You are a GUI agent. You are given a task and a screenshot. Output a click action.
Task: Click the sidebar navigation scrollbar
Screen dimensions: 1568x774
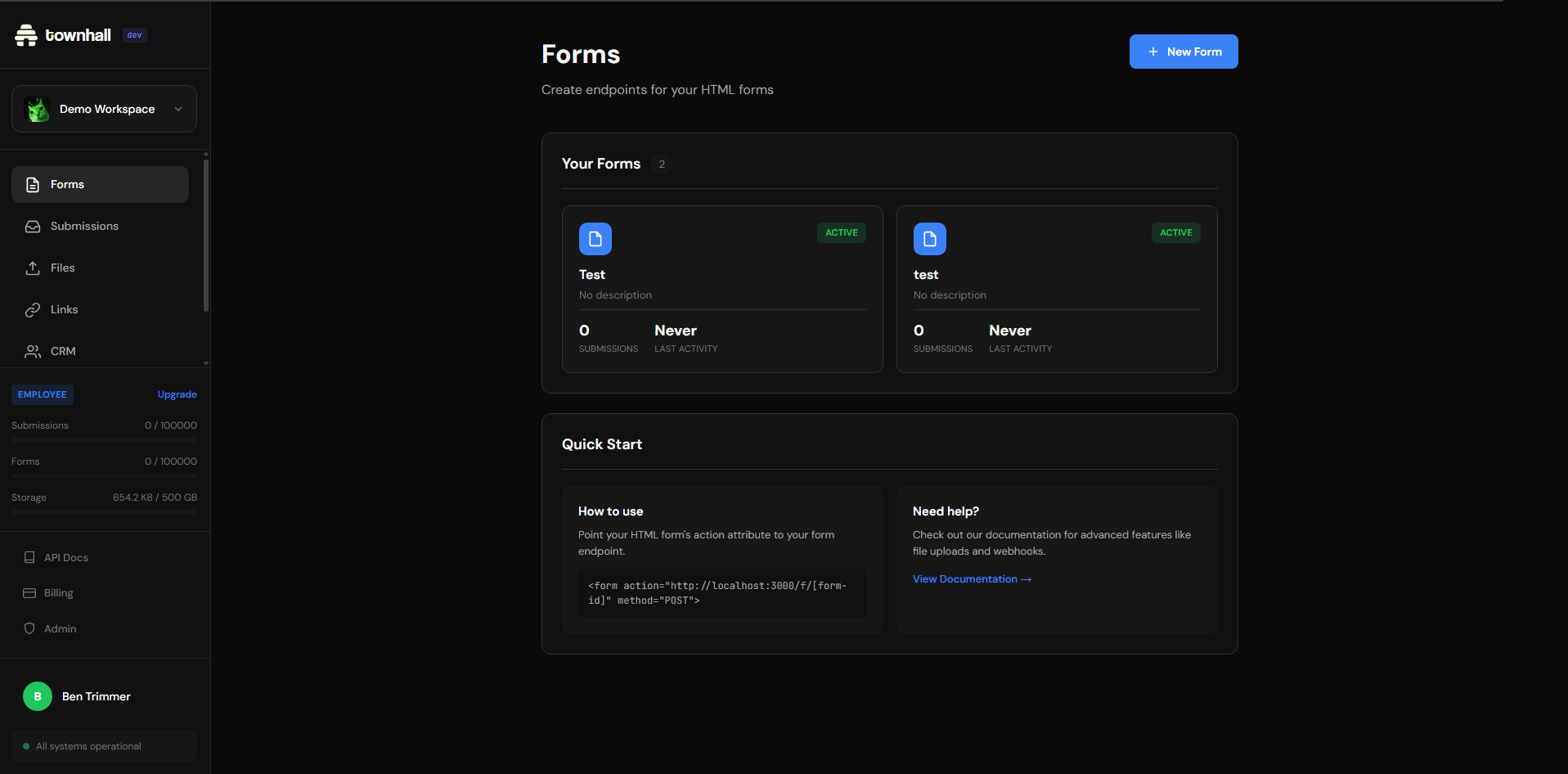coord(206,237)
